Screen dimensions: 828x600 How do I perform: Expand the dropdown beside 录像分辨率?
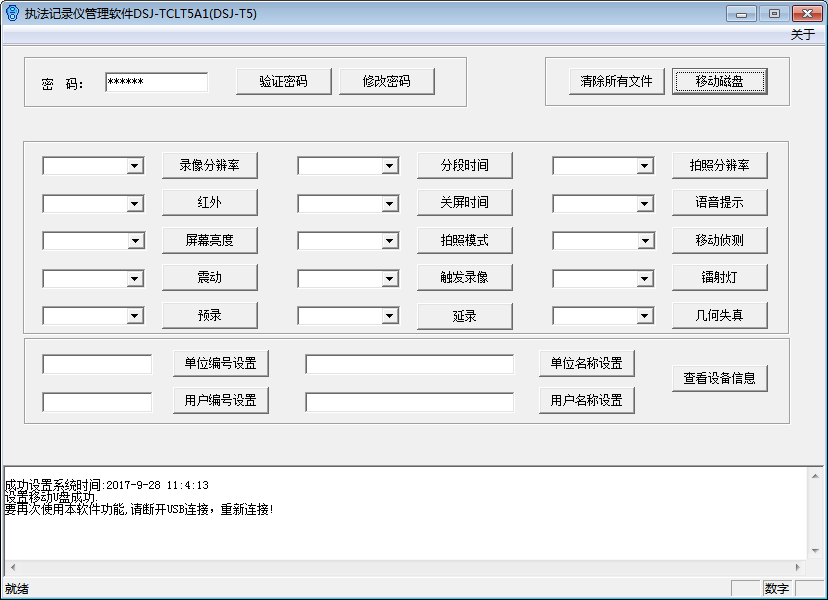(135, 166)
